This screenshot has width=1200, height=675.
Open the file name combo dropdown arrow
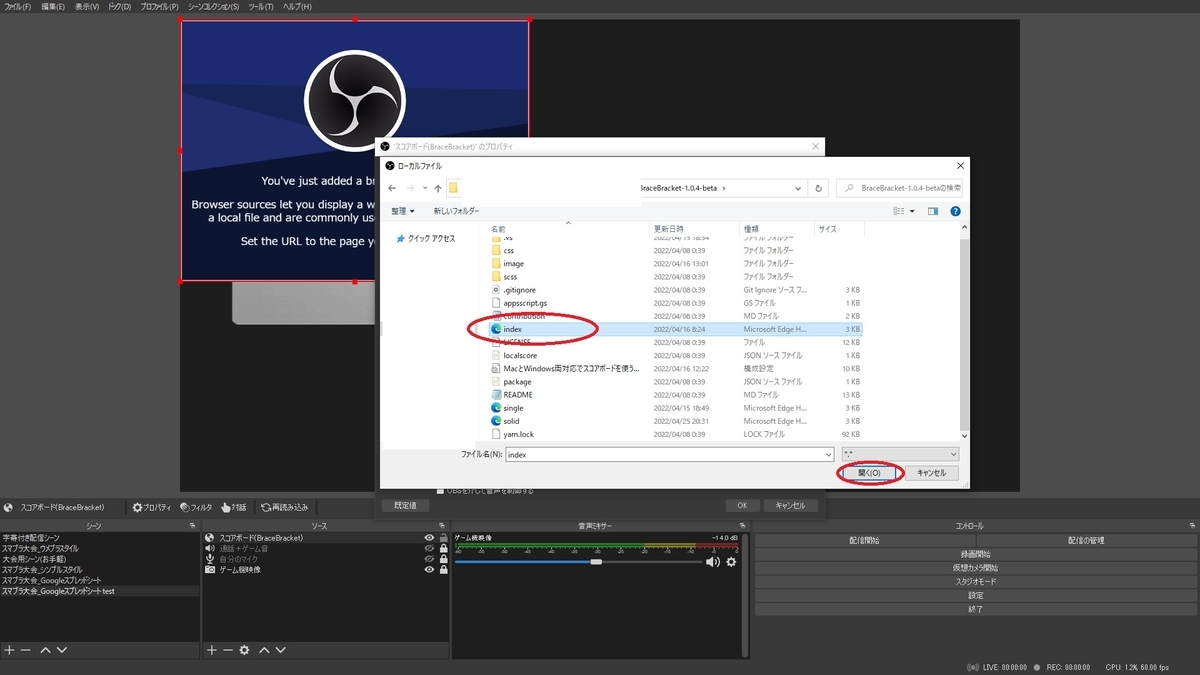(828, 454)
